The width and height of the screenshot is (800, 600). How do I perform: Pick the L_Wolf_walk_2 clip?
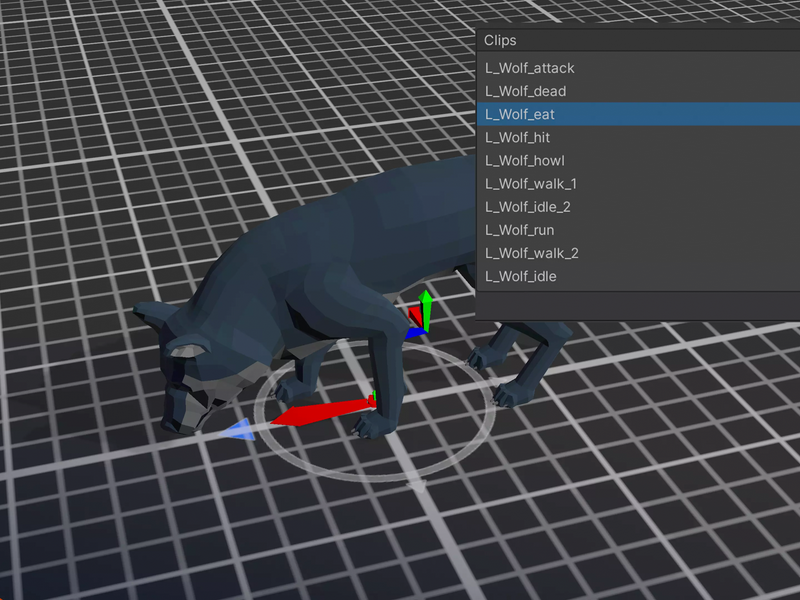coord(638,253)
